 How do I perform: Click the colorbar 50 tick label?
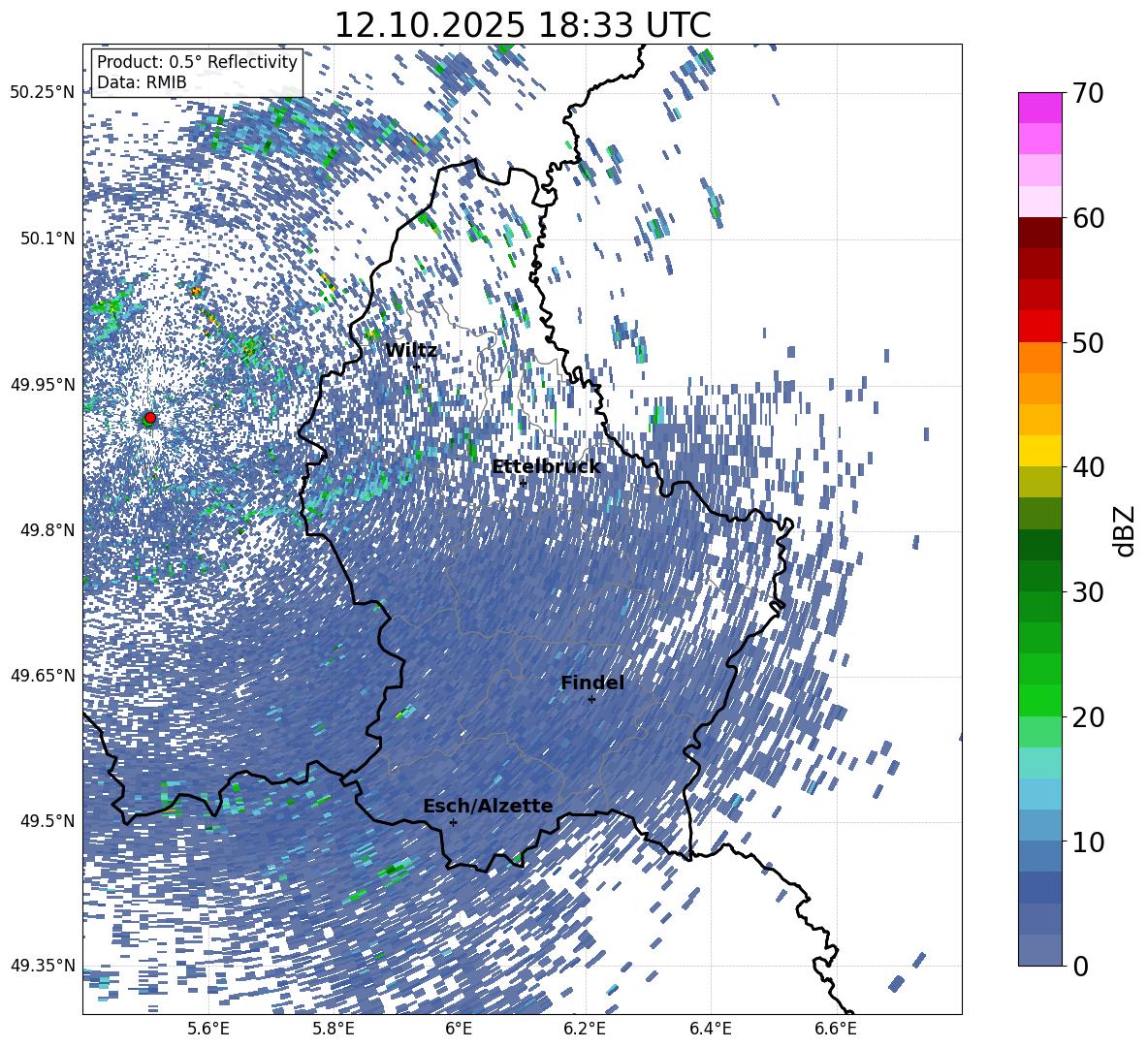point(1088,342)
